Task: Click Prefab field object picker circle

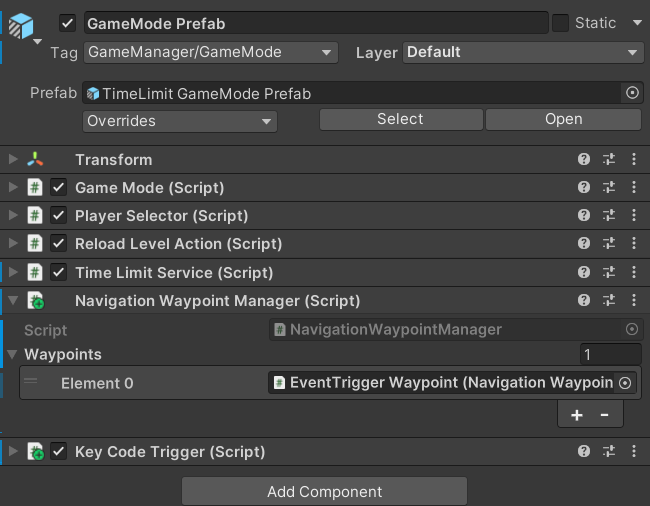Action: tap(632, 93)
